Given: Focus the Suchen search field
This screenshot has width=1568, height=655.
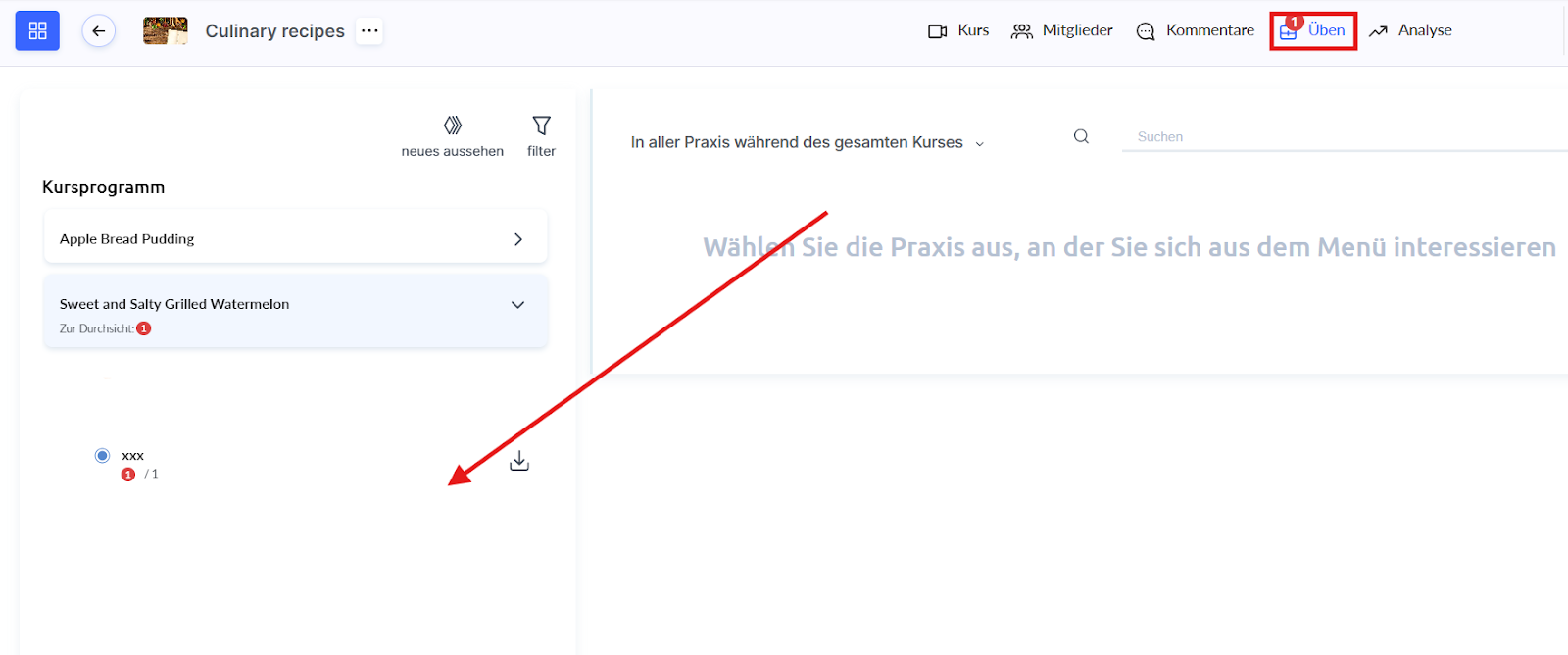Looking at the screenshot, I should pos(1343,137).
